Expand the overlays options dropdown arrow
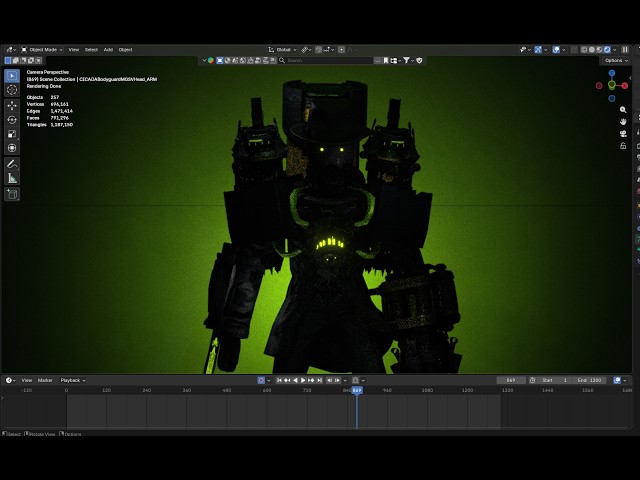The width and height of the screenshot is (640, 480). point(564,50)
